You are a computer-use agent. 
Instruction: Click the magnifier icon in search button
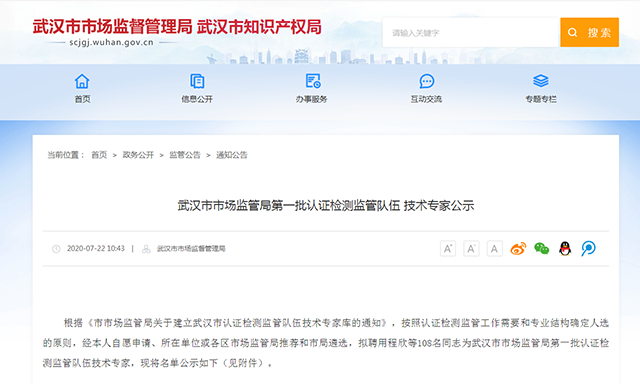click(x=573, y=32)
